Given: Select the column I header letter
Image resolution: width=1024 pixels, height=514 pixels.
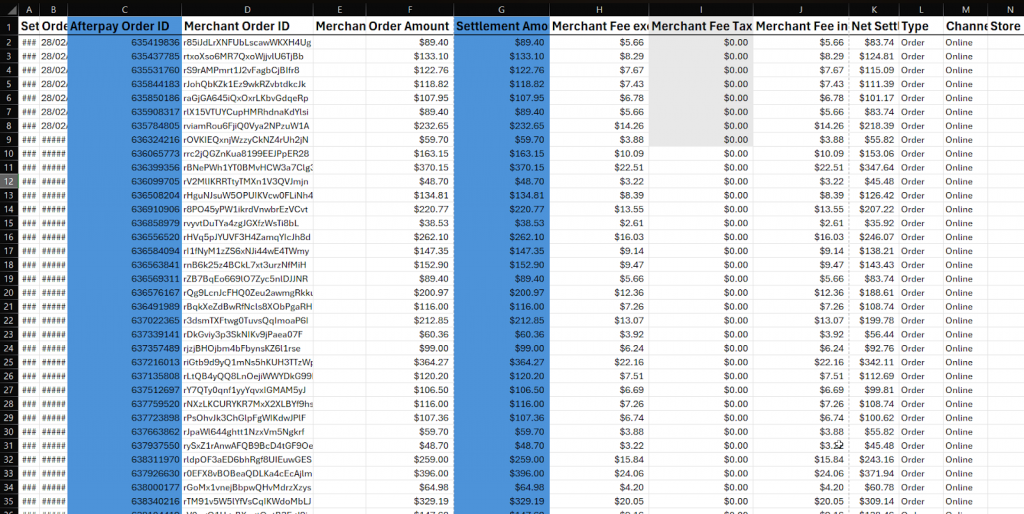Looking at the screenshot, I should point(700,9).
